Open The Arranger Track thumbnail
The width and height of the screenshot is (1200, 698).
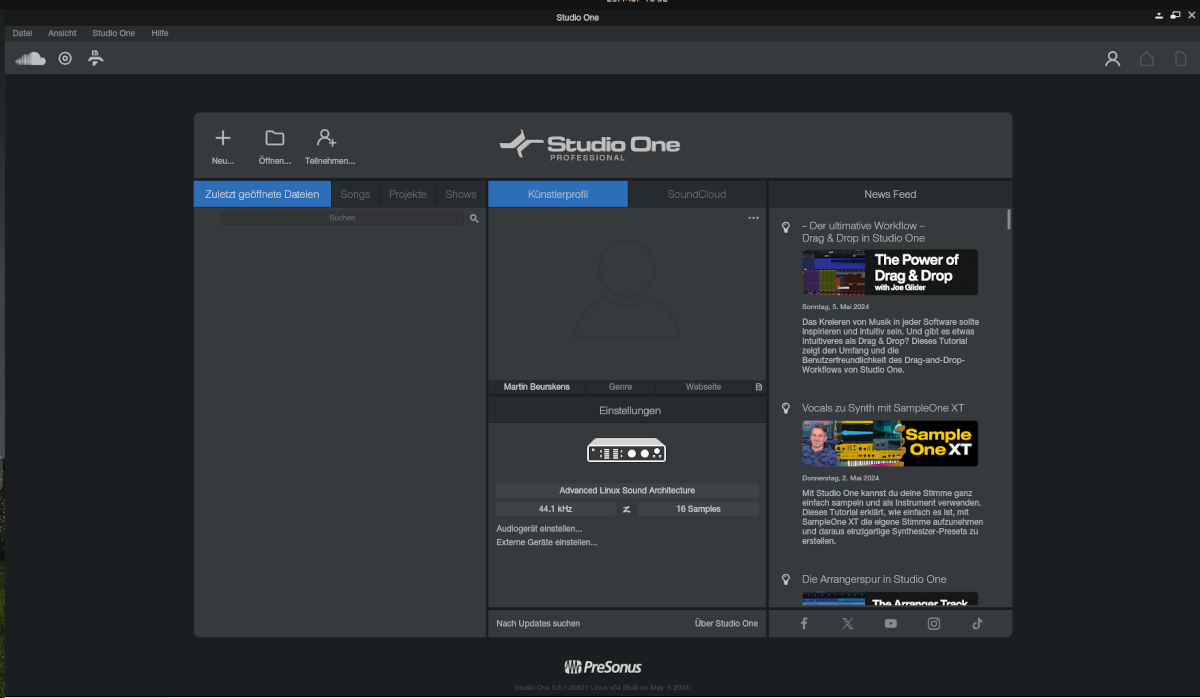coord(890,598)
